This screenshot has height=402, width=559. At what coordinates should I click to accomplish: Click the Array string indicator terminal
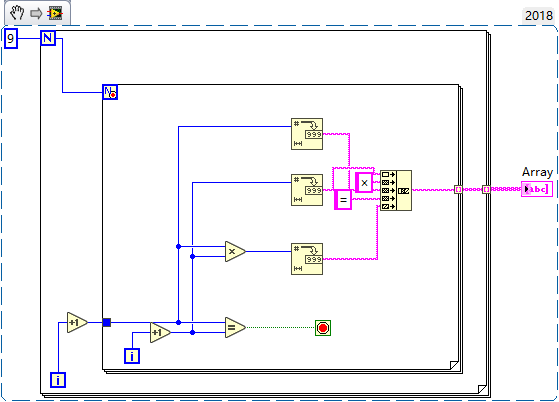coord(537,189)
